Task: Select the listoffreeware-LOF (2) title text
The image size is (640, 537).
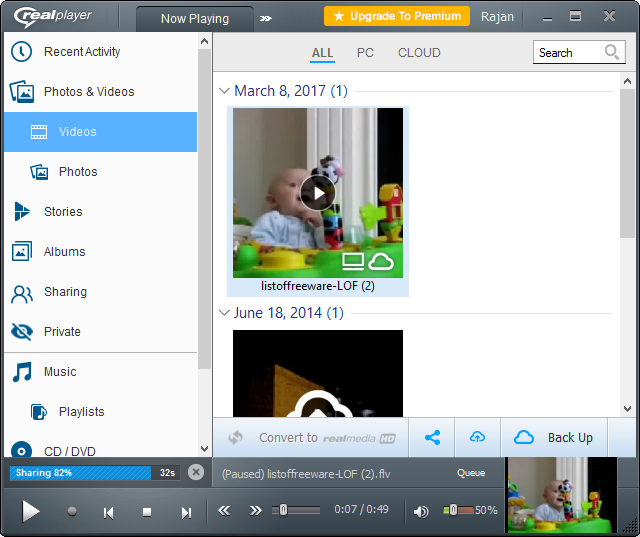Action: [318, 286]
